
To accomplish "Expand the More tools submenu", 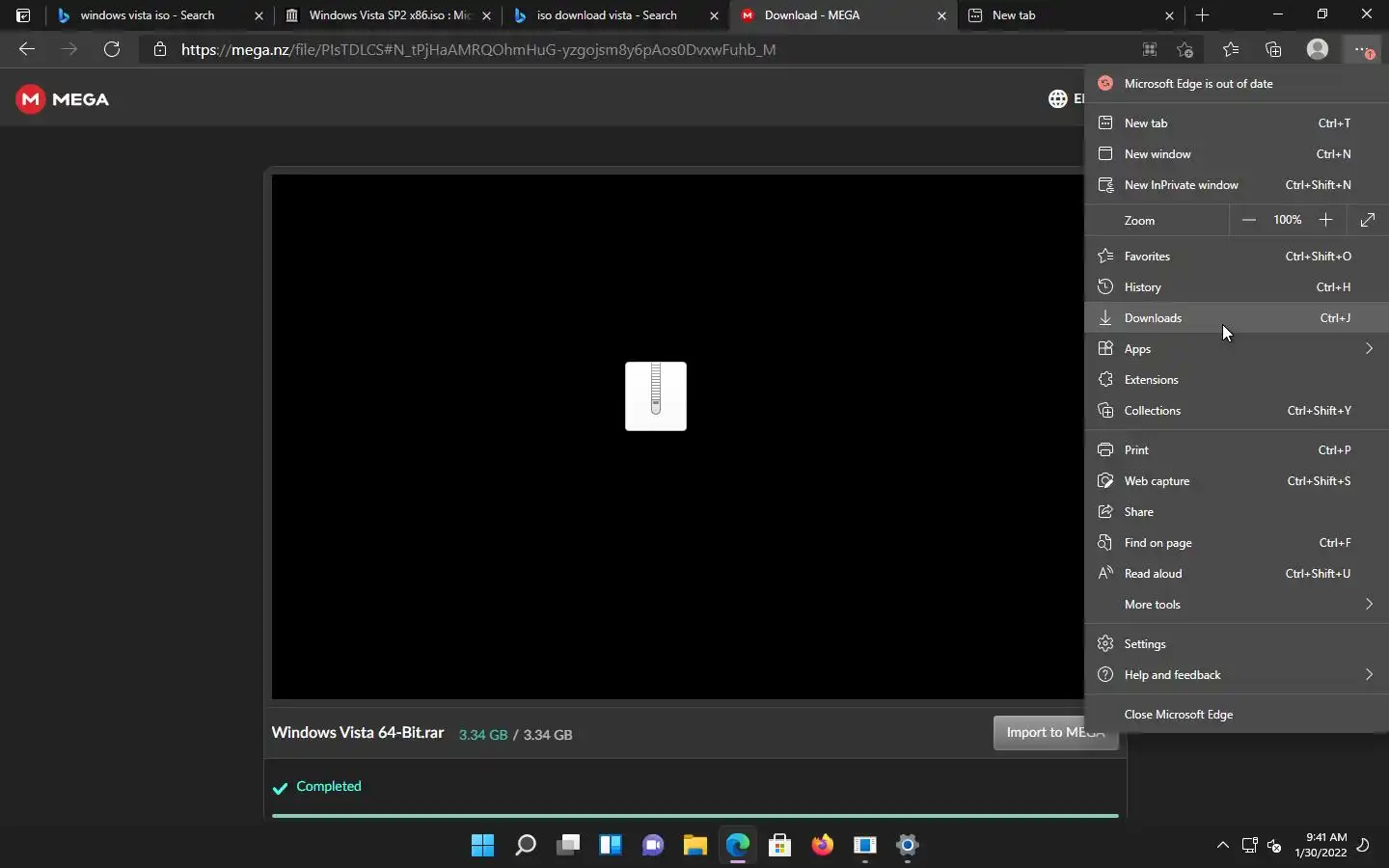I will click(x=1237, y=605).
